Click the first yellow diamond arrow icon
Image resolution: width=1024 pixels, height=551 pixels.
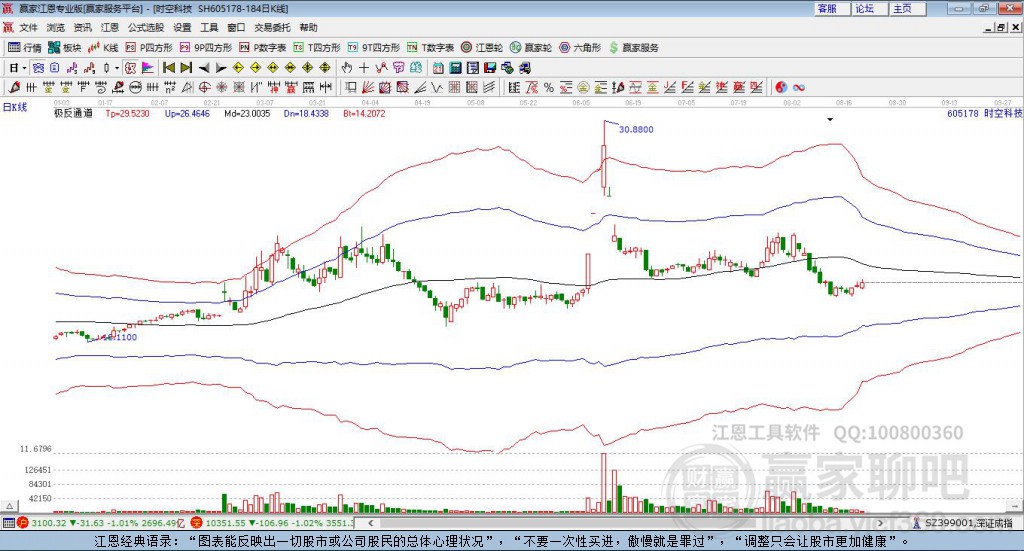click(x=238, y=68)
